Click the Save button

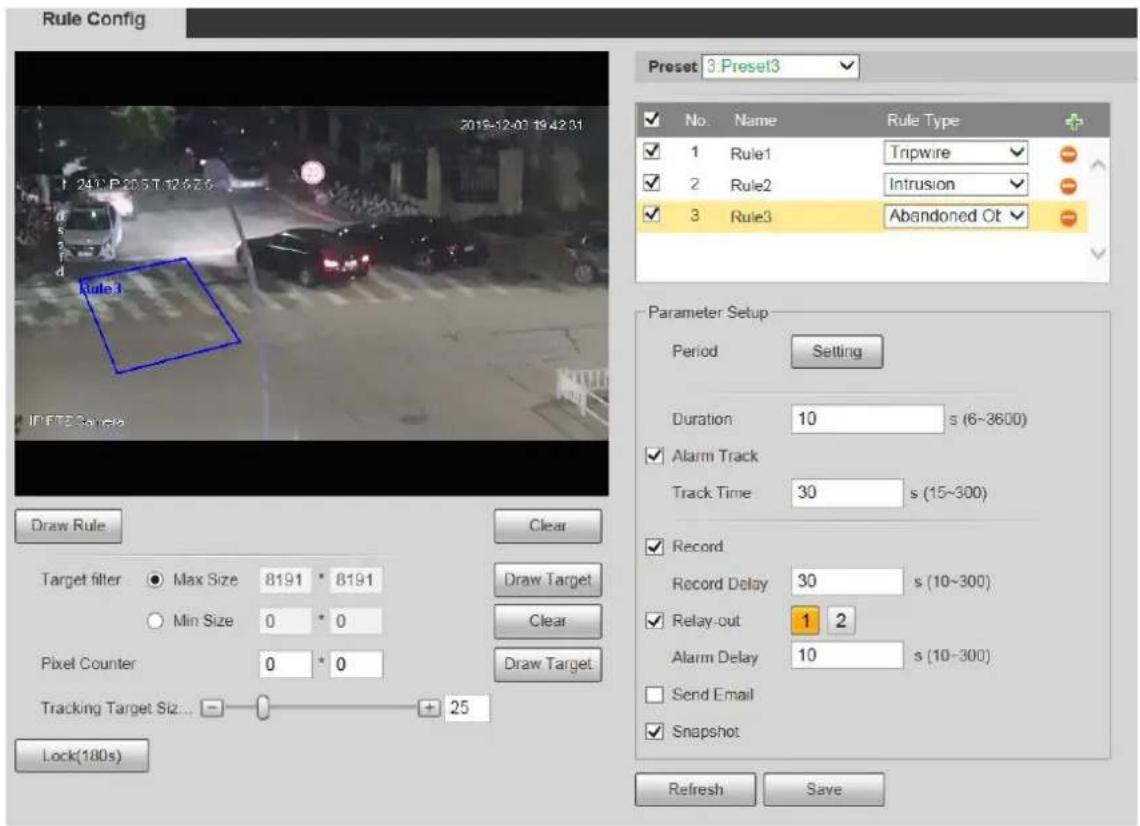point(824,789)
